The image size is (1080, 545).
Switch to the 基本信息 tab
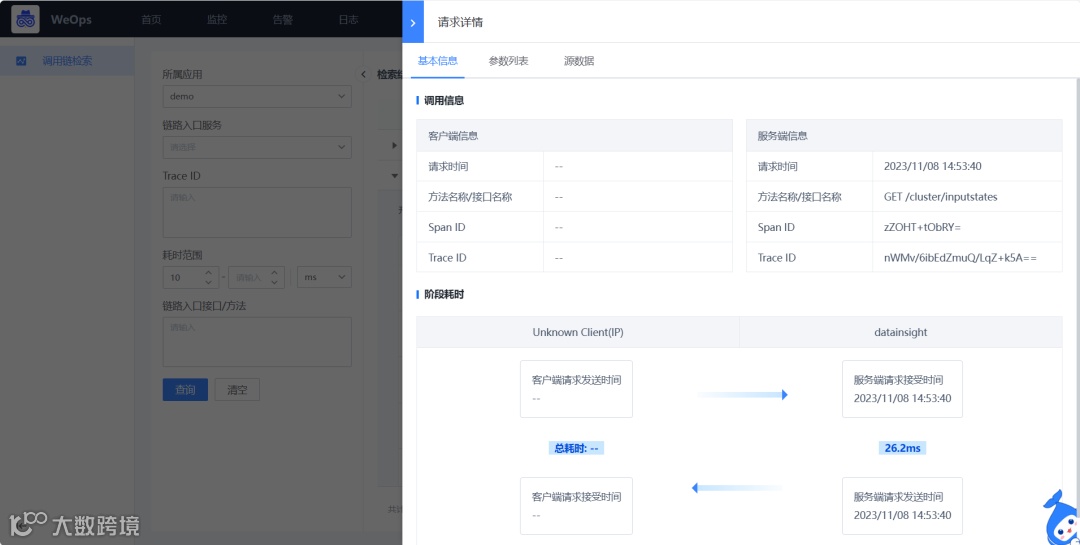point(437,61)
